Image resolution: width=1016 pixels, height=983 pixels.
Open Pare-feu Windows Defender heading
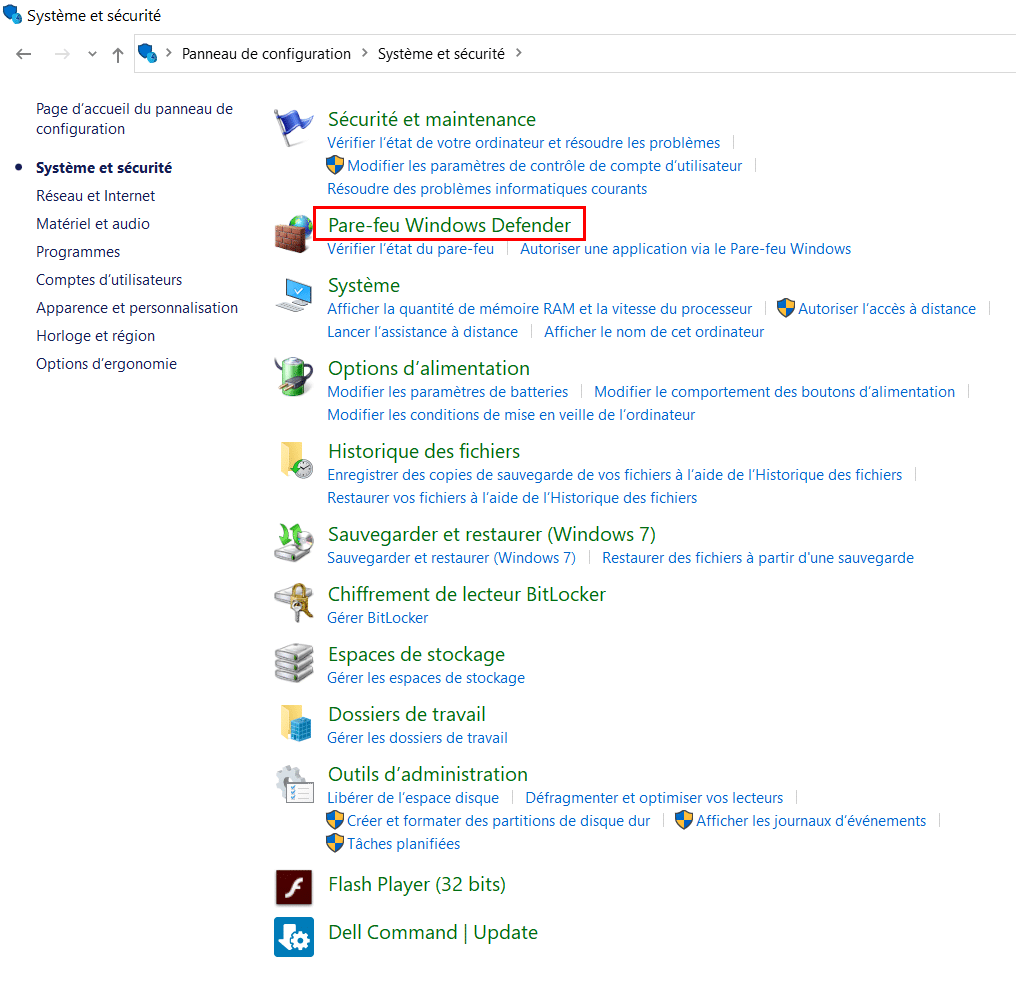click(449, 225)
